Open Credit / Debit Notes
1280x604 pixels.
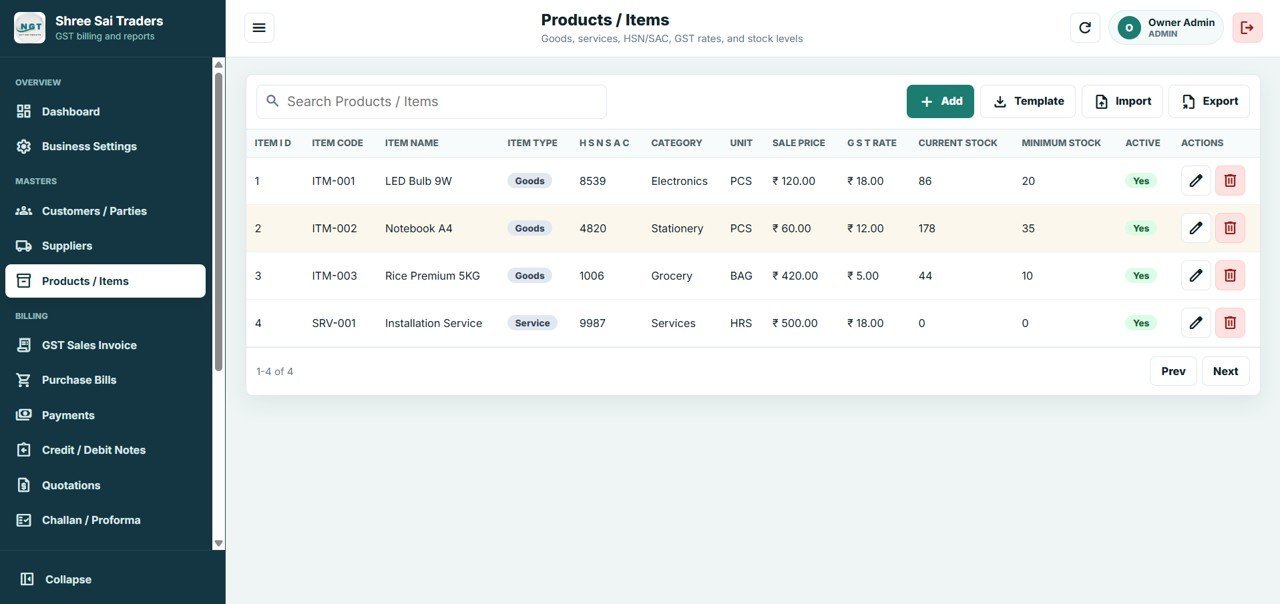click(105, 450)
